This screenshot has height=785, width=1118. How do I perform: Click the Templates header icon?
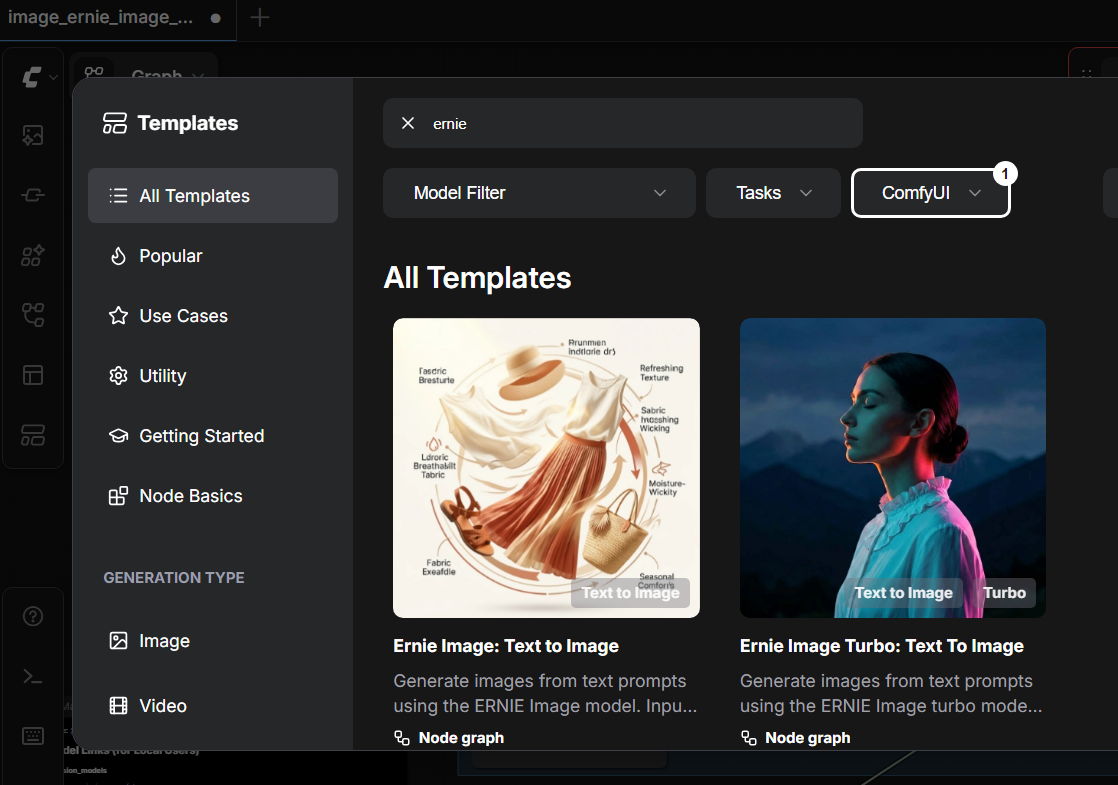(115, 123)
